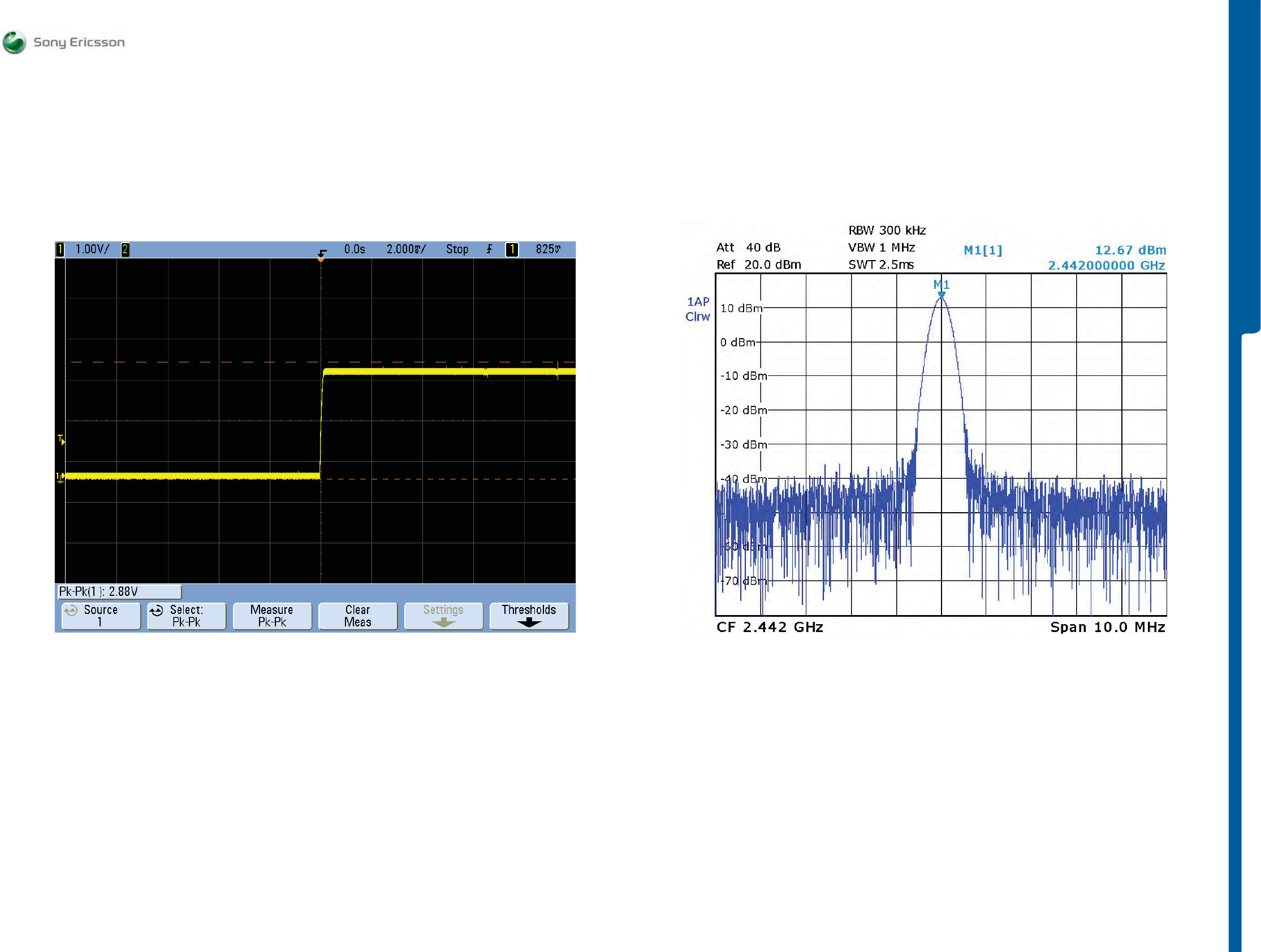The height and width of the screenshot is (952, 1261).
Task: Open the Select Pk-Pk softkey
Action: (x=187, y=616)
